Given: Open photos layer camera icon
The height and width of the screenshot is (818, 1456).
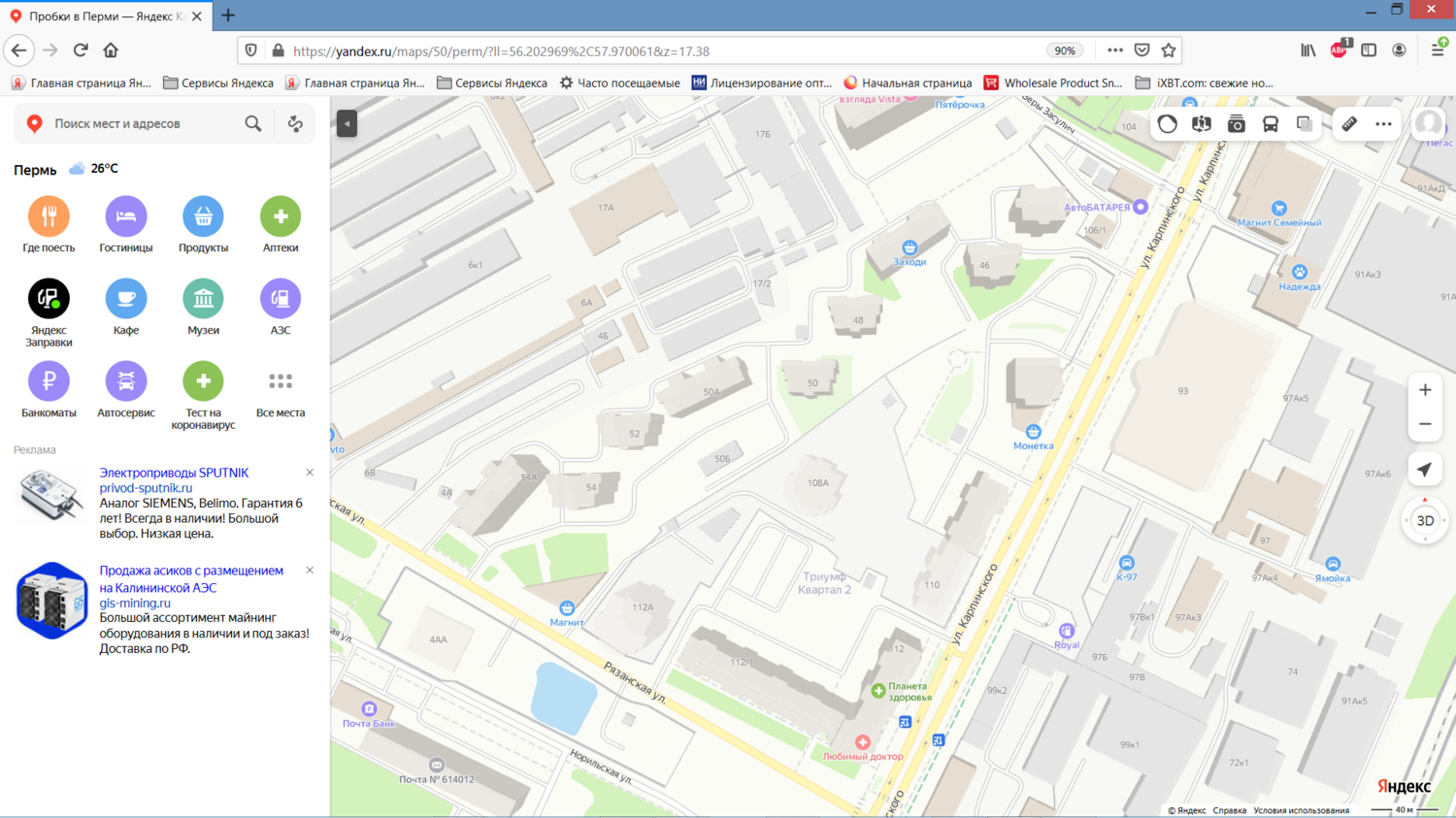Looking at the screenshot, I should point(1236,124).
